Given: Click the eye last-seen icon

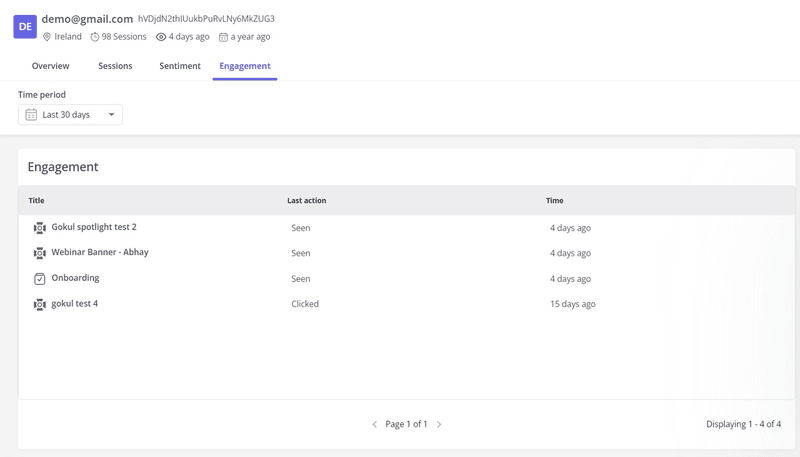Looking at the screenshot, I should coord(161,37).
